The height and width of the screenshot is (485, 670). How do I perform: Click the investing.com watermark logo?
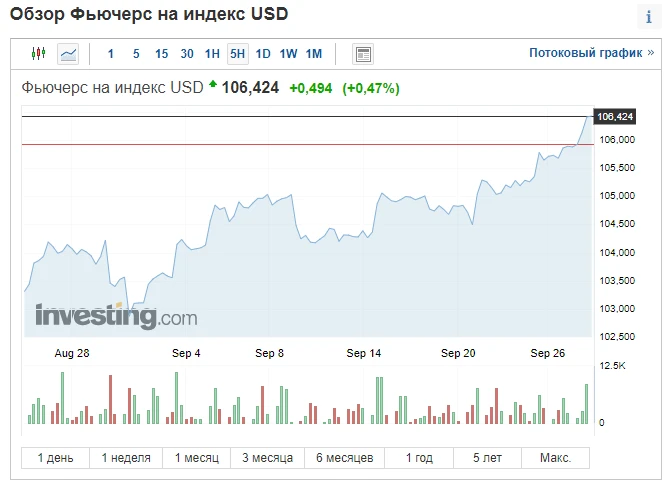click(116, 316)
